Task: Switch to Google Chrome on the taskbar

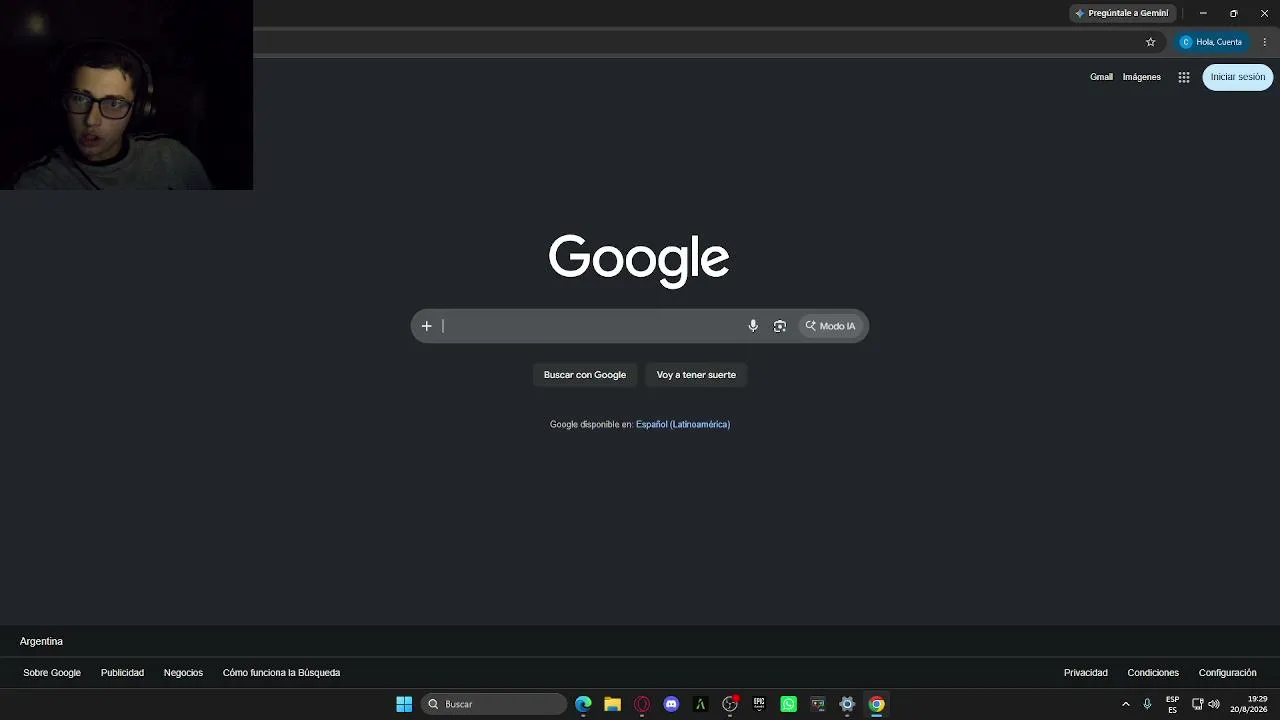Action: coord(876,704)
